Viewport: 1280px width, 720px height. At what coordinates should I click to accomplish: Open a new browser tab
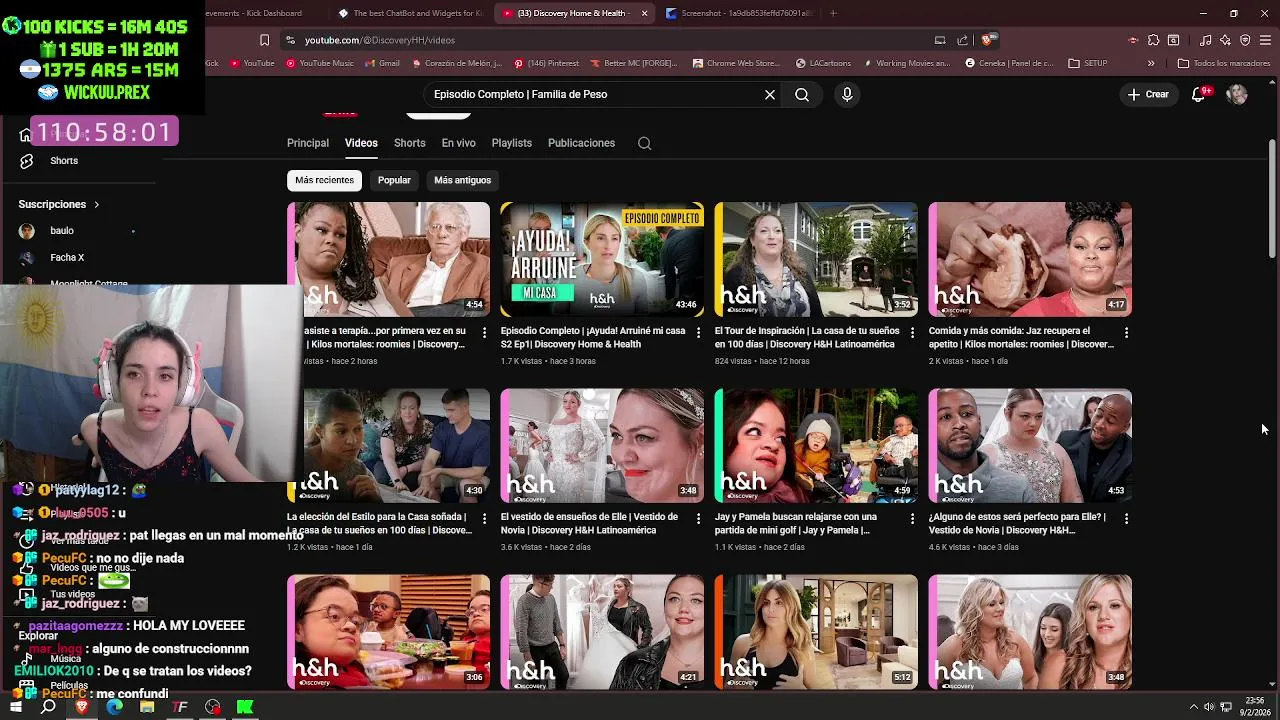coord(833,13)
